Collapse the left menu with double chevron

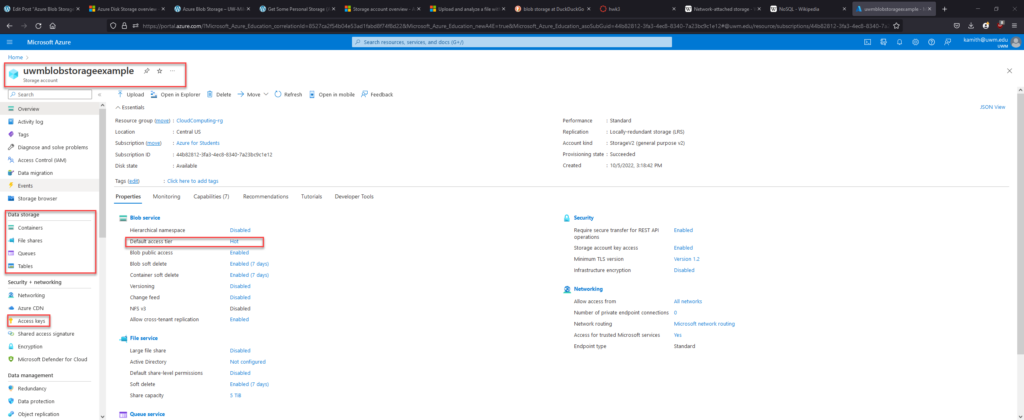click(x=100, y=95)
